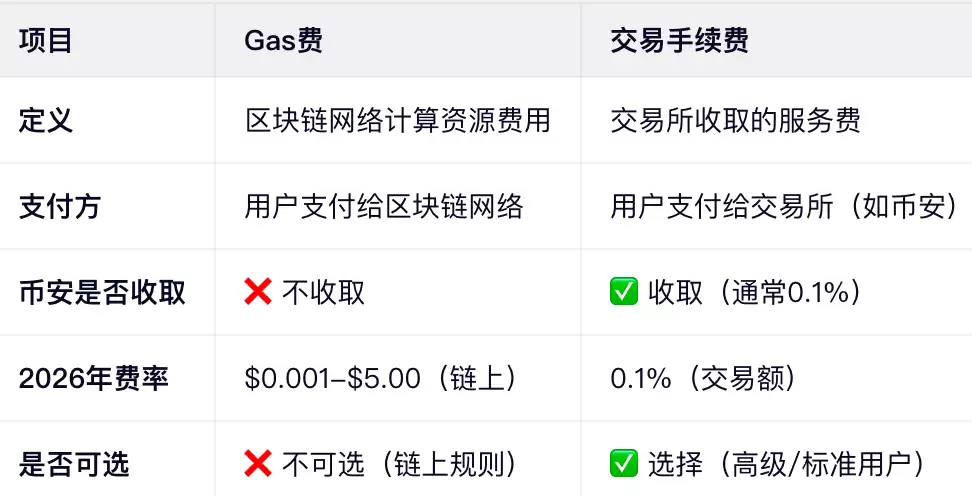Click the red X beside 不可选（链上规则）
Image resolution: width=972 pixels, height=496 pixels.
click(258, 464)
